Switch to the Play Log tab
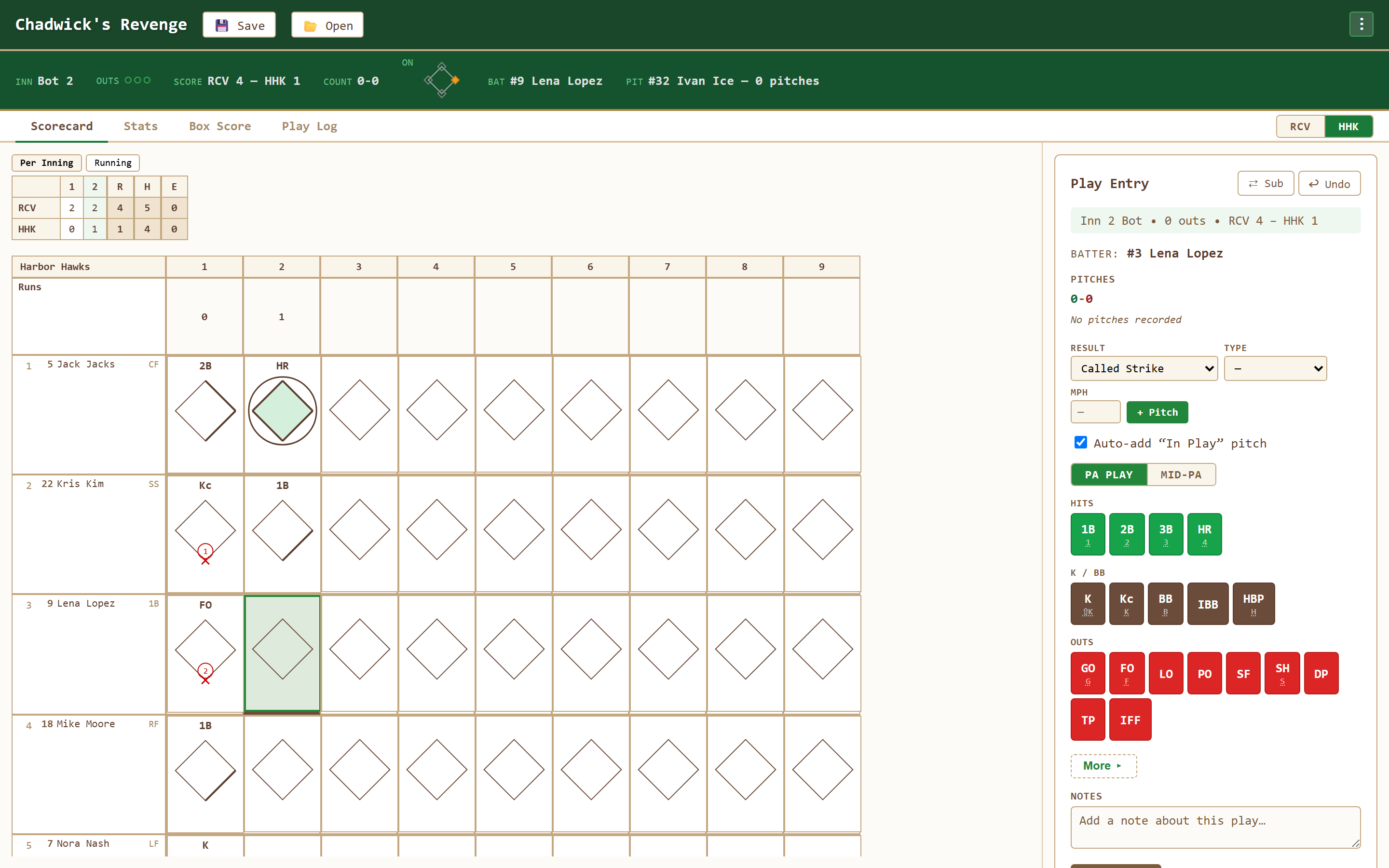This screenshot has height=868, width=1389. pyautogui.click(x=309, y=126)
